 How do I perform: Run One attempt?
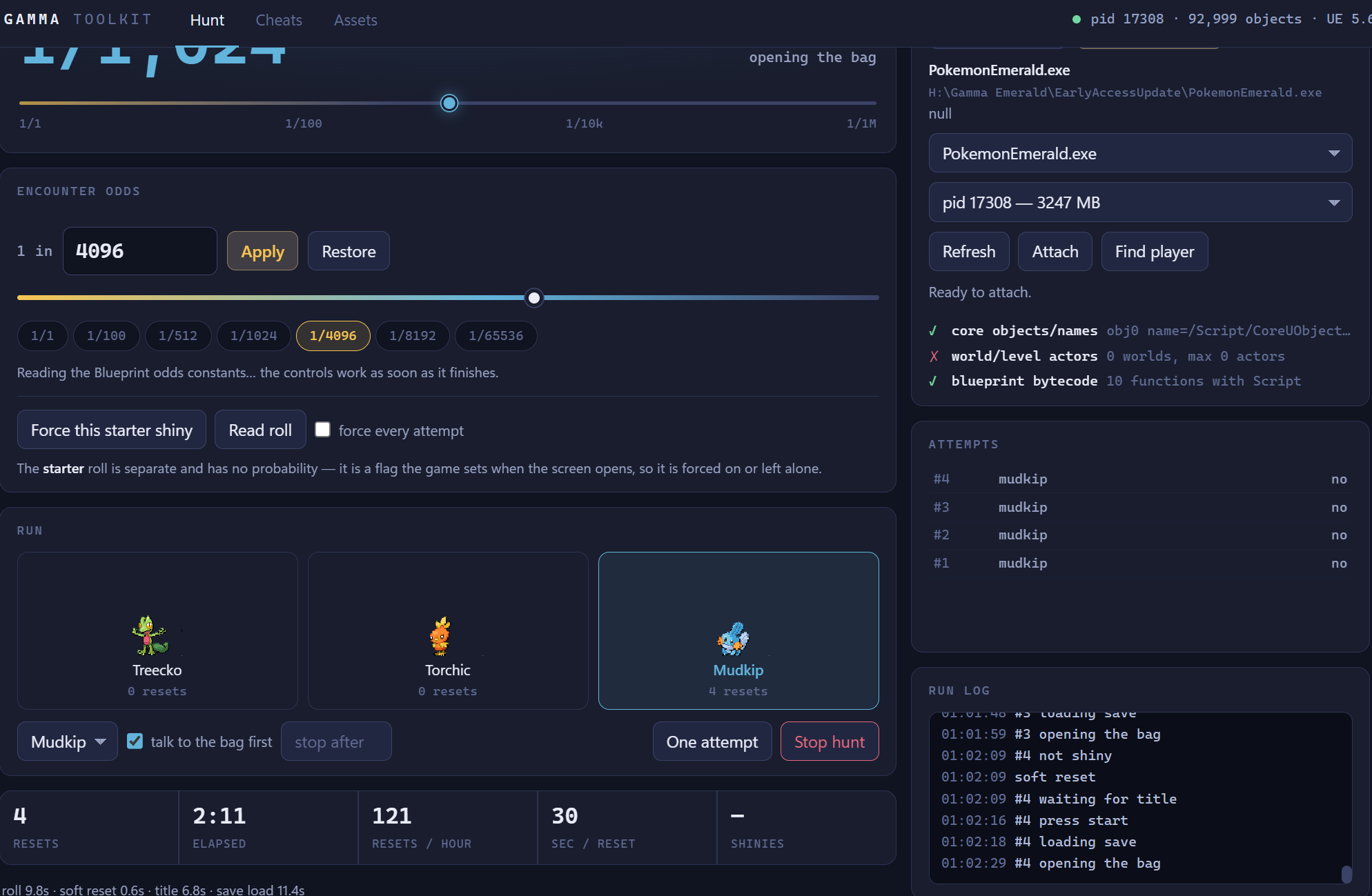click(x=712, y=741)
